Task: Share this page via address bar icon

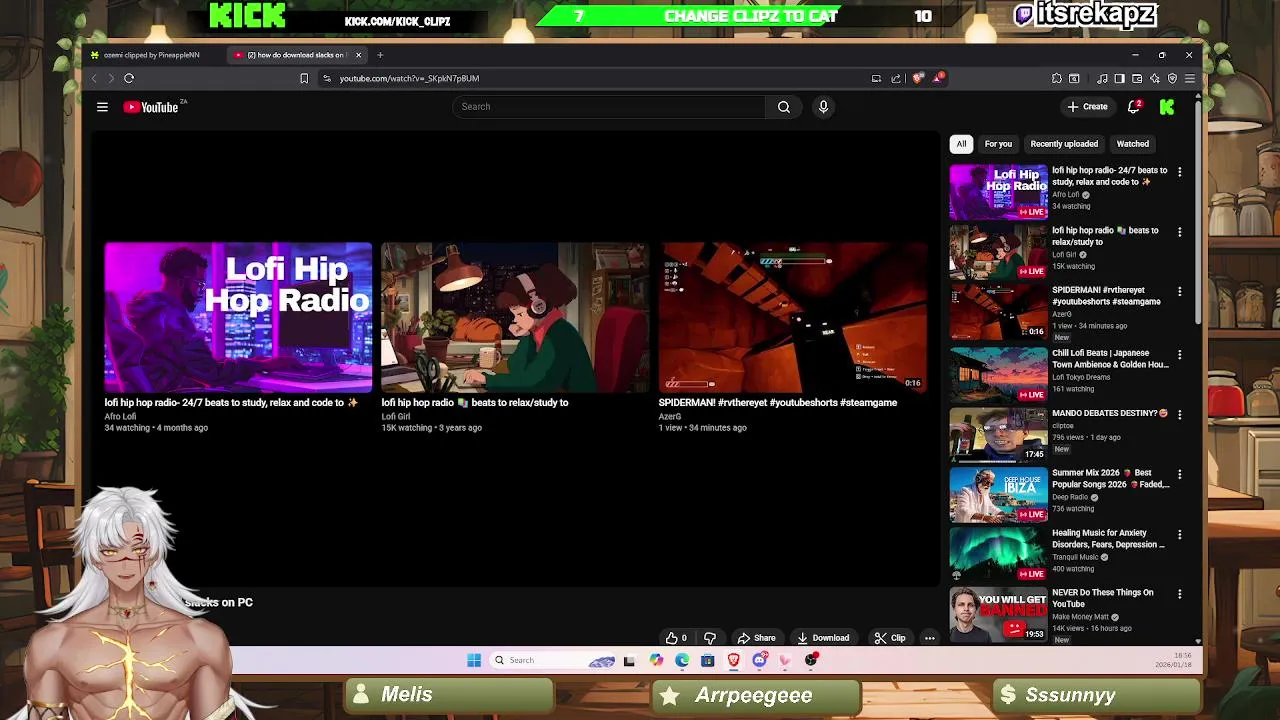Action: [895, 78]
